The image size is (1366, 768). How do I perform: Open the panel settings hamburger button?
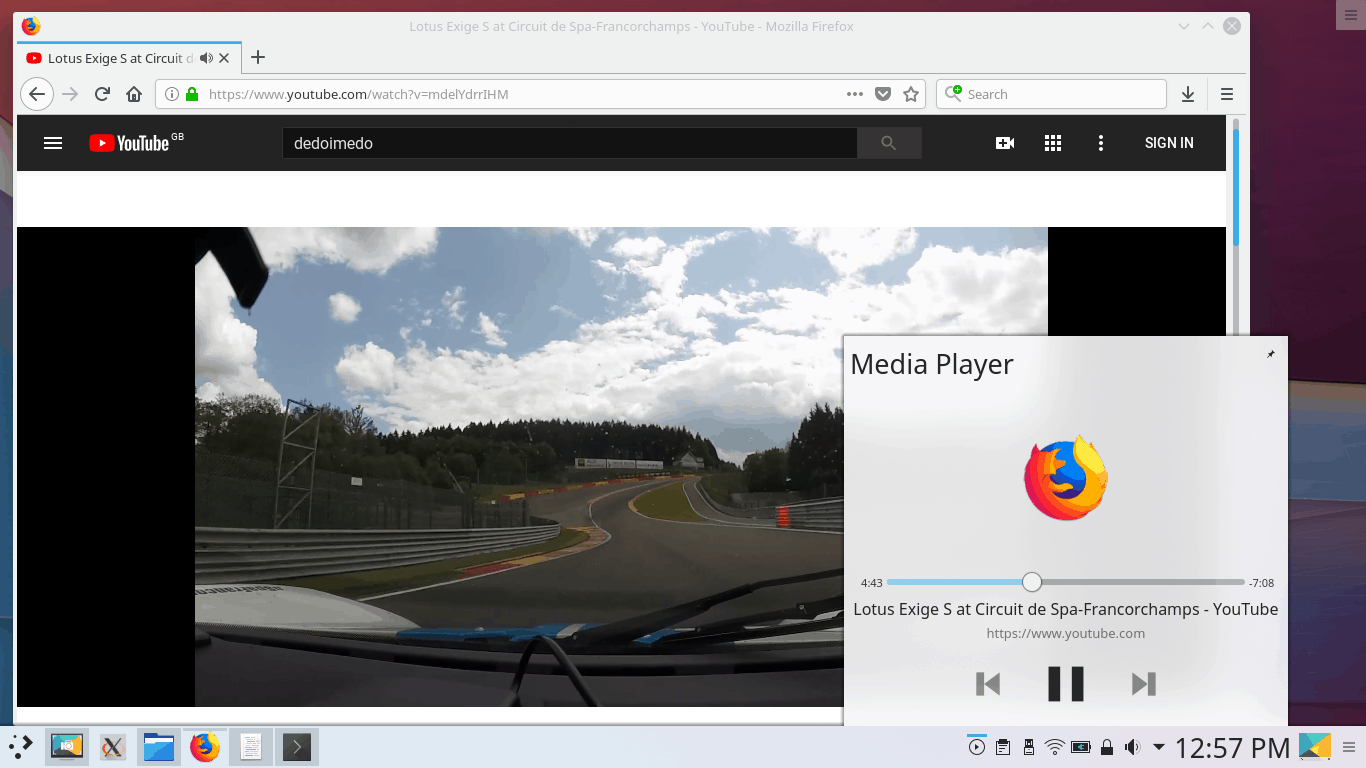point(1349,747)
